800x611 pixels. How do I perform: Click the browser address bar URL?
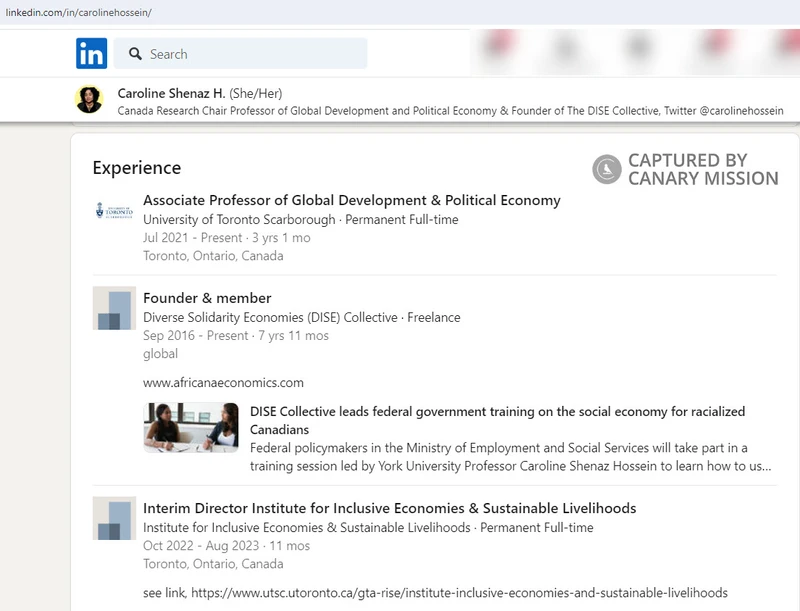pos(79,12)
